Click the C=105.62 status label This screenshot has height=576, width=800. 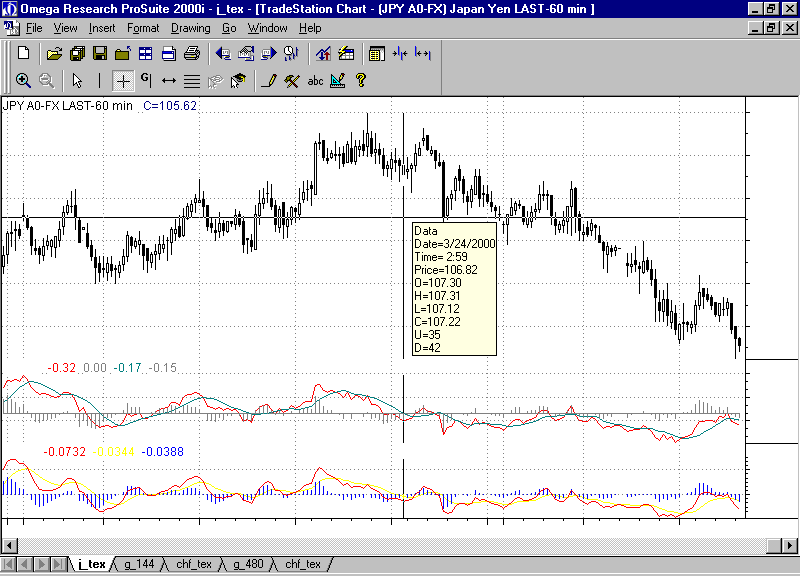pyautogui.click(x=170, y=106)
